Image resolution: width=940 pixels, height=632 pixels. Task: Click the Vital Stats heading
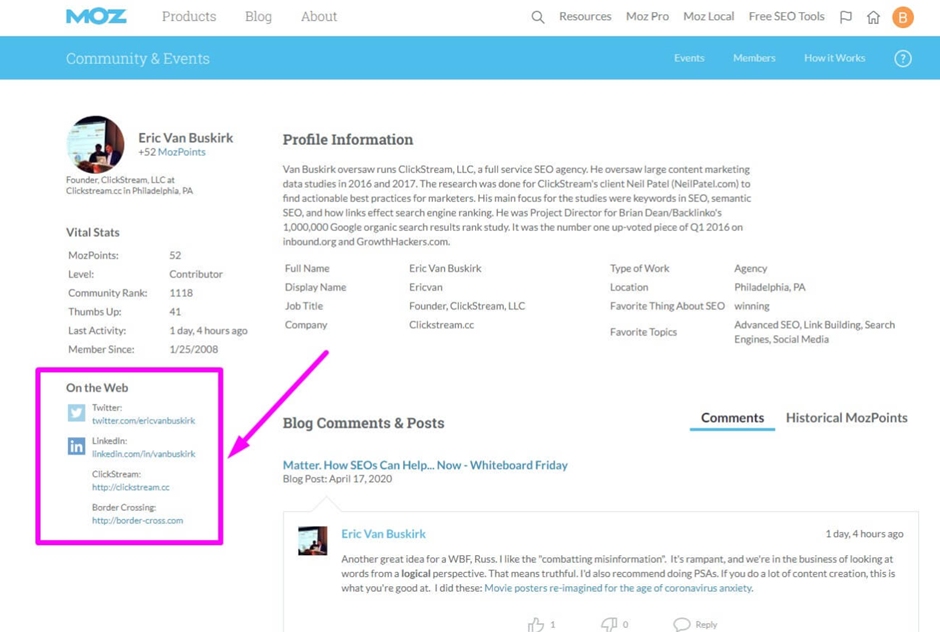pos(93,233)
